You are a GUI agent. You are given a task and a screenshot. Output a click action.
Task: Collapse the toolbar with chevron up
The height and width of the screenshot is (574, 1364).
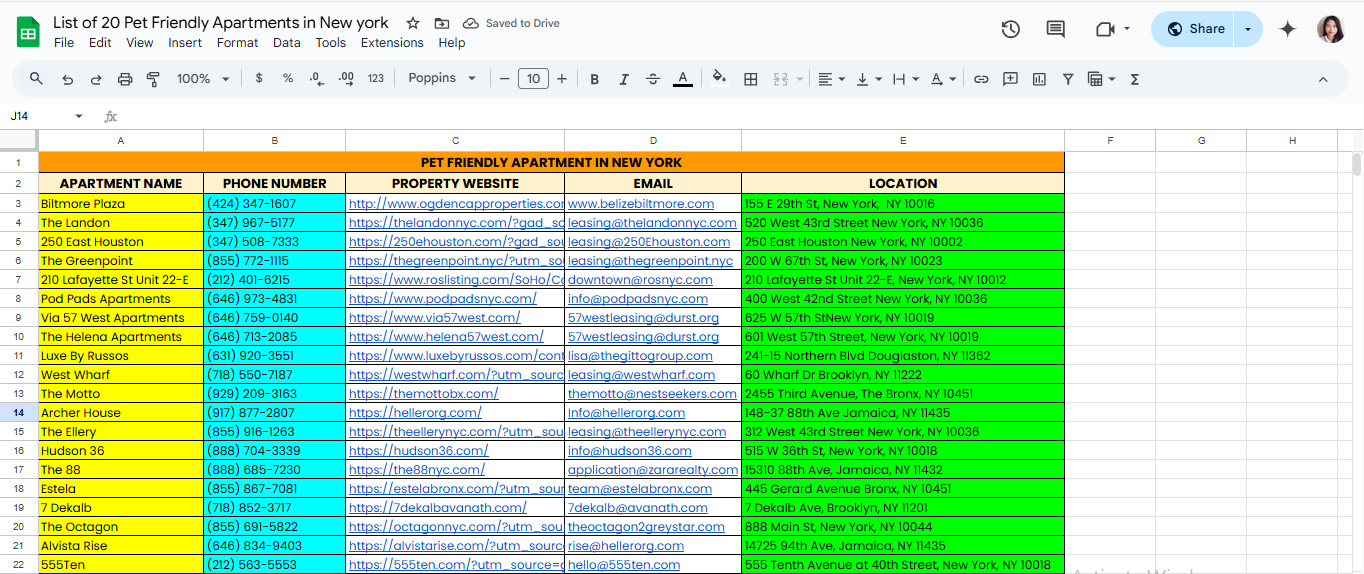pos(1323,79)
